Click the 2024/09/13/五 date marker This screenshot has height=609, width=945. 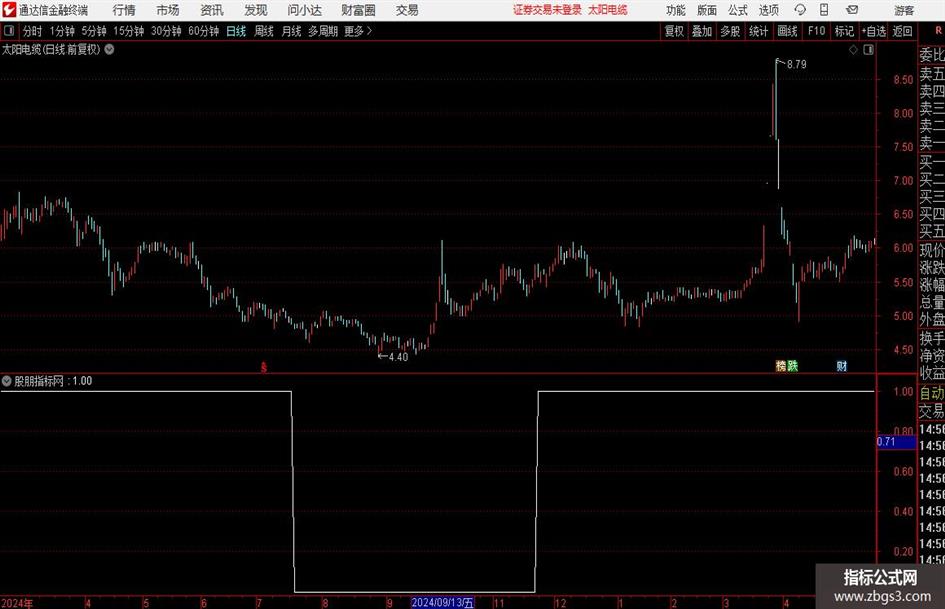(x=442, y=603)
